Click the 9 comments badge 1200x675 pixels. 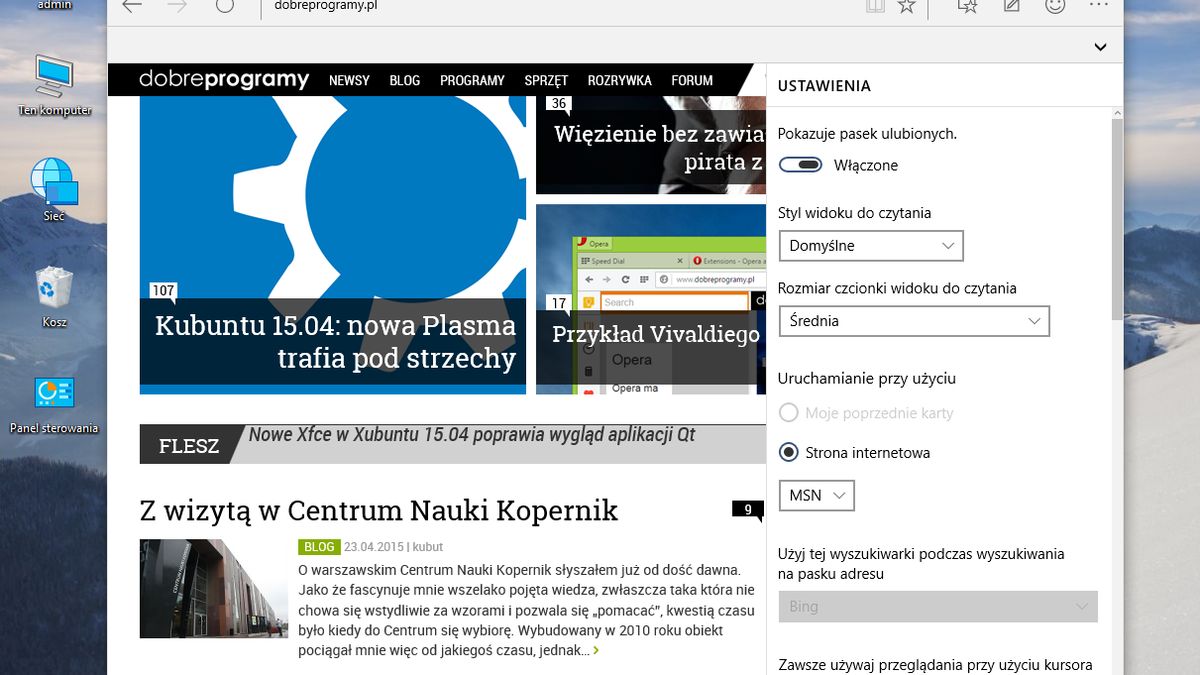tap(747, 510)
